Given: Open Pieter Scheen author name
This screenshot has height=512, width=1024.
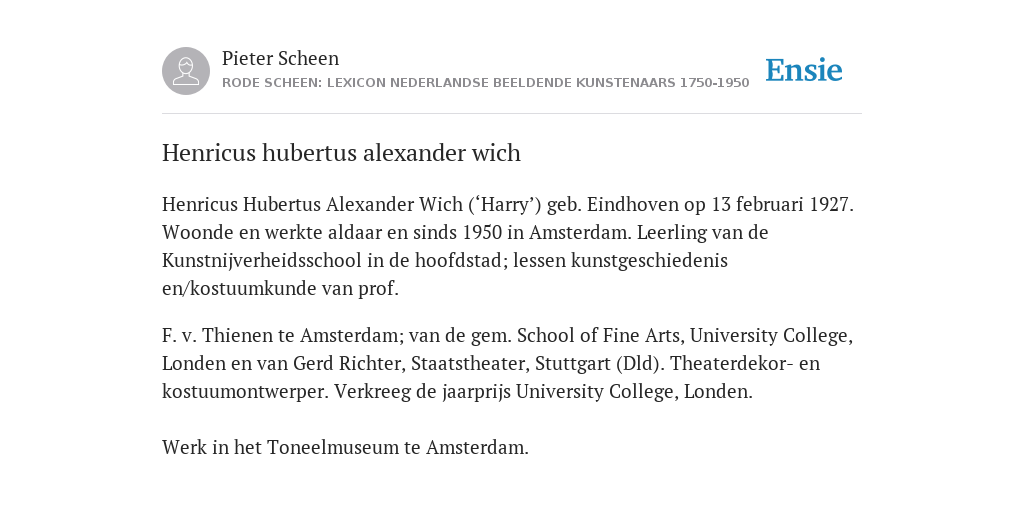Looking at the screenshot, I should 280,58.
